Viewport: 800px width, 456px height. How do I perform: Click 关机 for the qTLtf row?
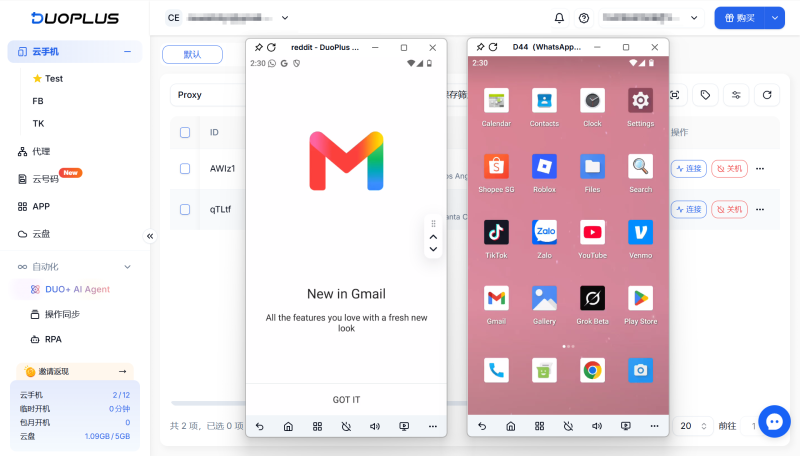coord(730,210)
